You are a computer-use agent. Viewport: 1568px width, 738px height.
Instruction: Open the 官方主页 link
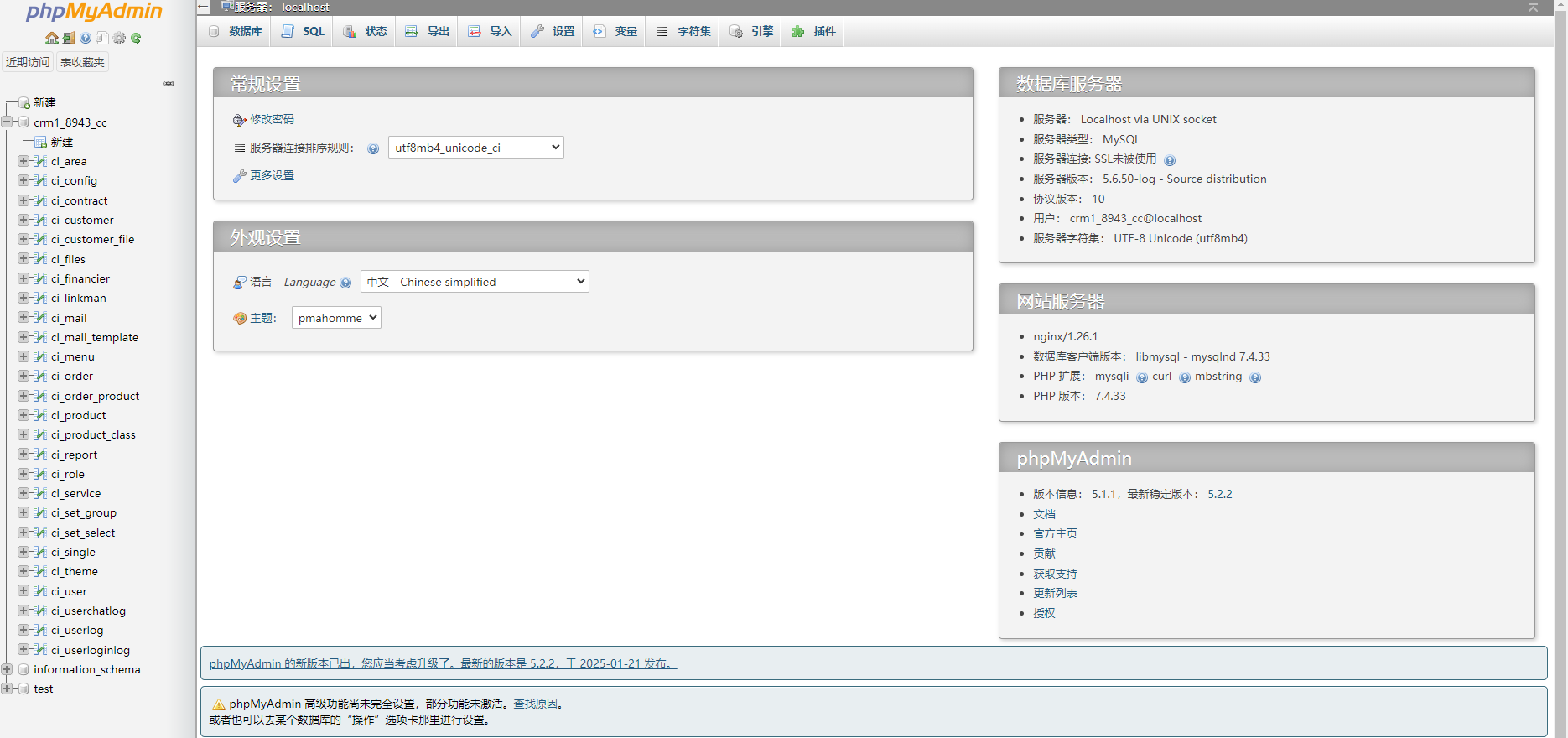tap(1055, 533)
